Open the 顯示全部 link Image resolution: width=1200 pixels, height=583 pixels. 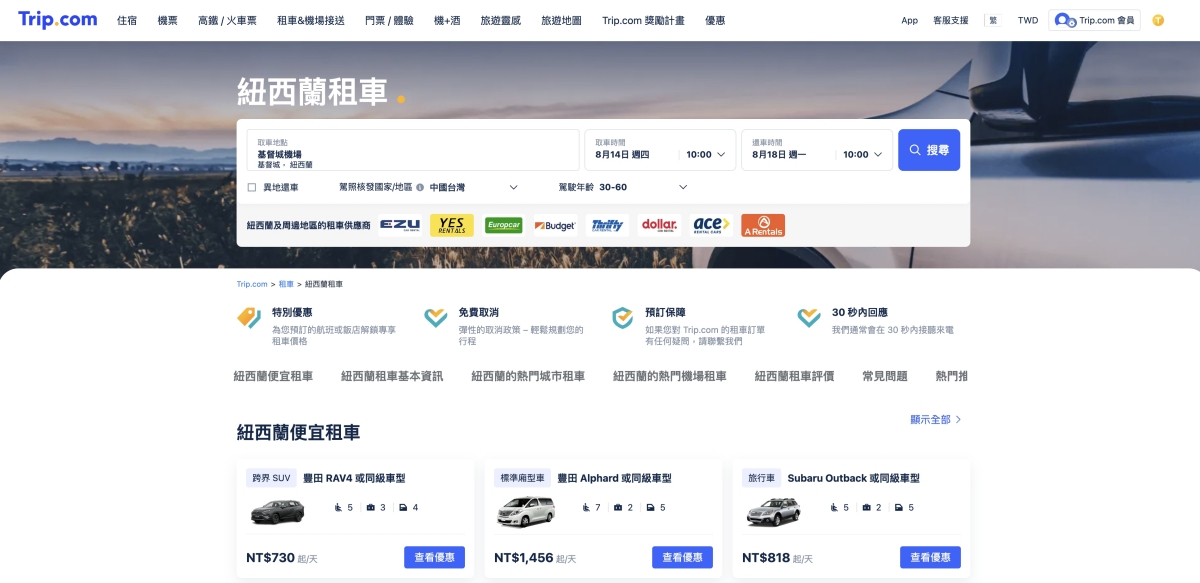pos(928,419)
